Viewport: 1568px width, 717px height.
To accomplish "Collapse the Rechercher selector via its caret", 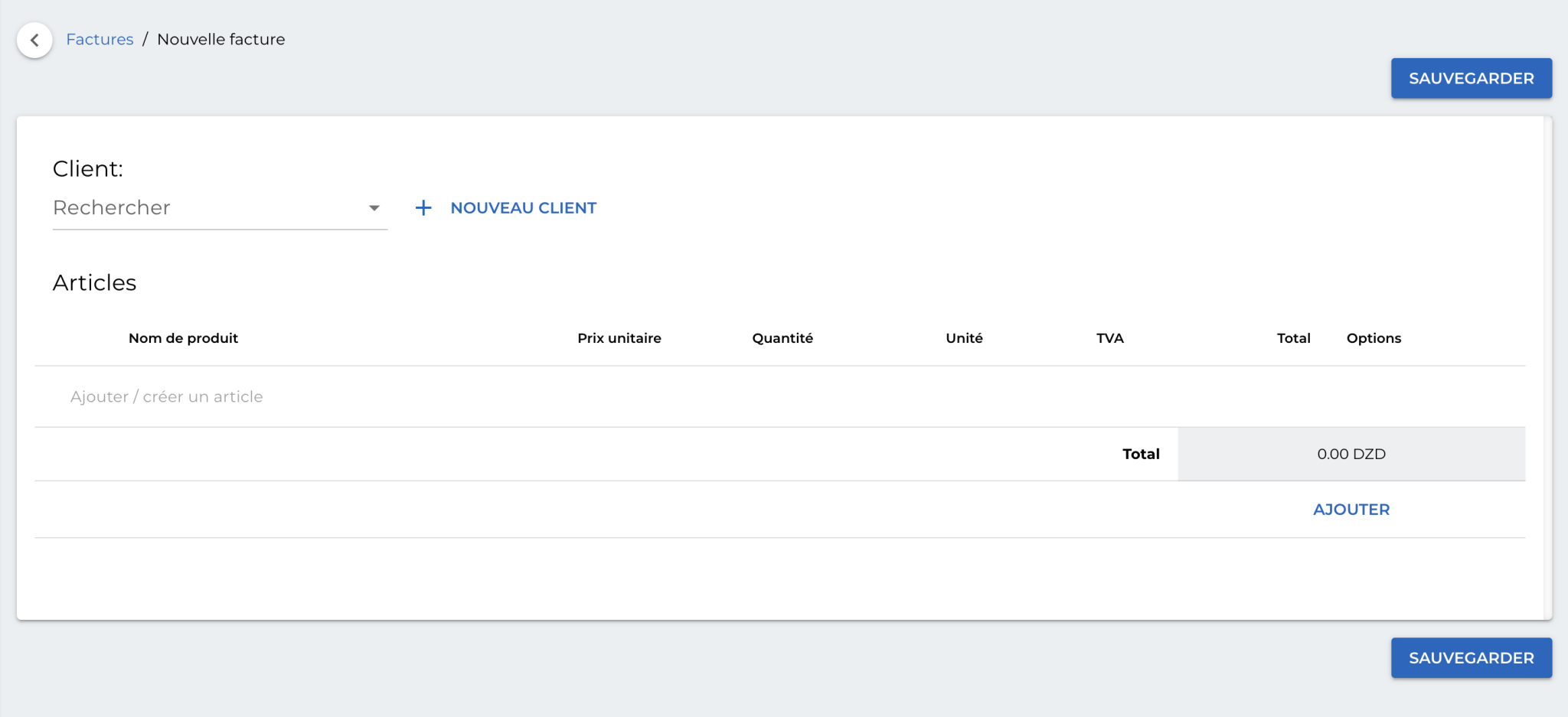I will (374, 207).
